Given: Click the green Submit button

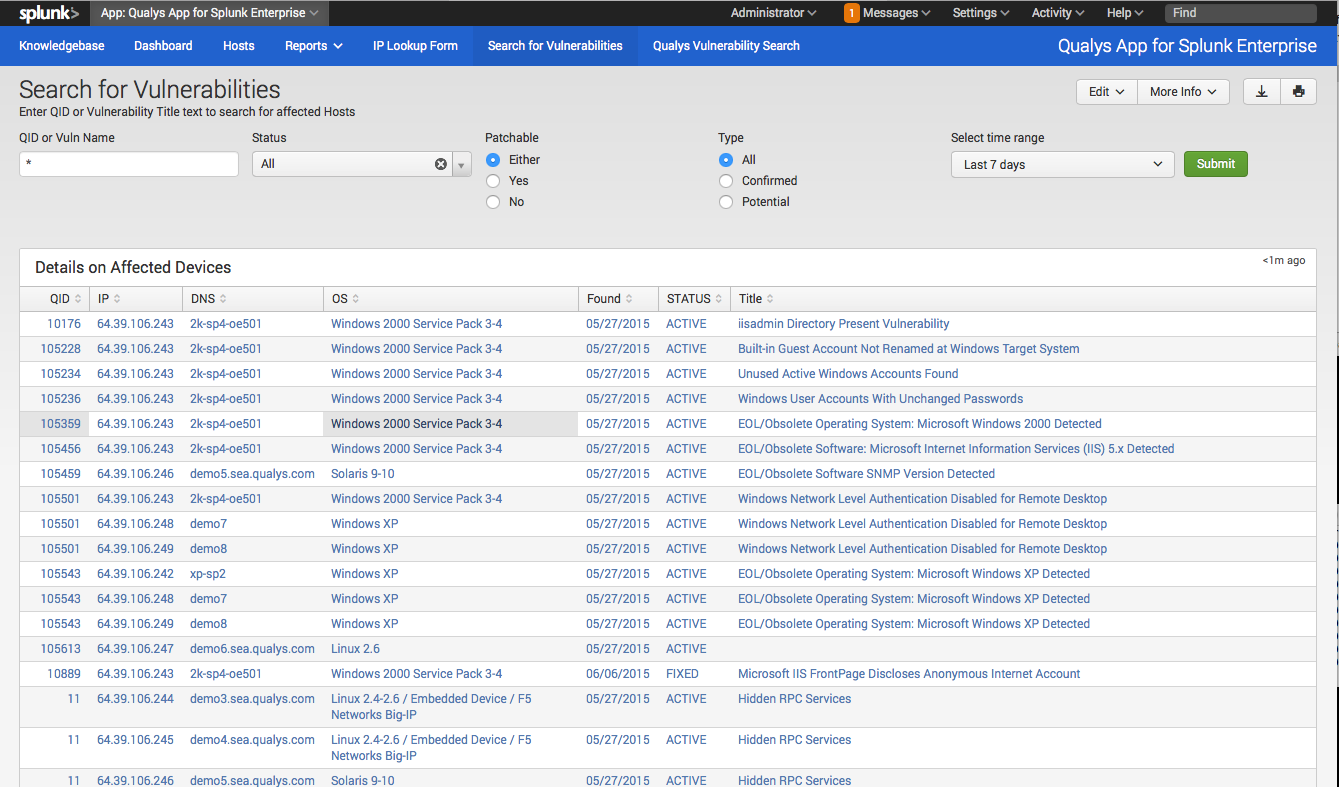Looking at the screenshot, I should click(x=1216, y=164).
